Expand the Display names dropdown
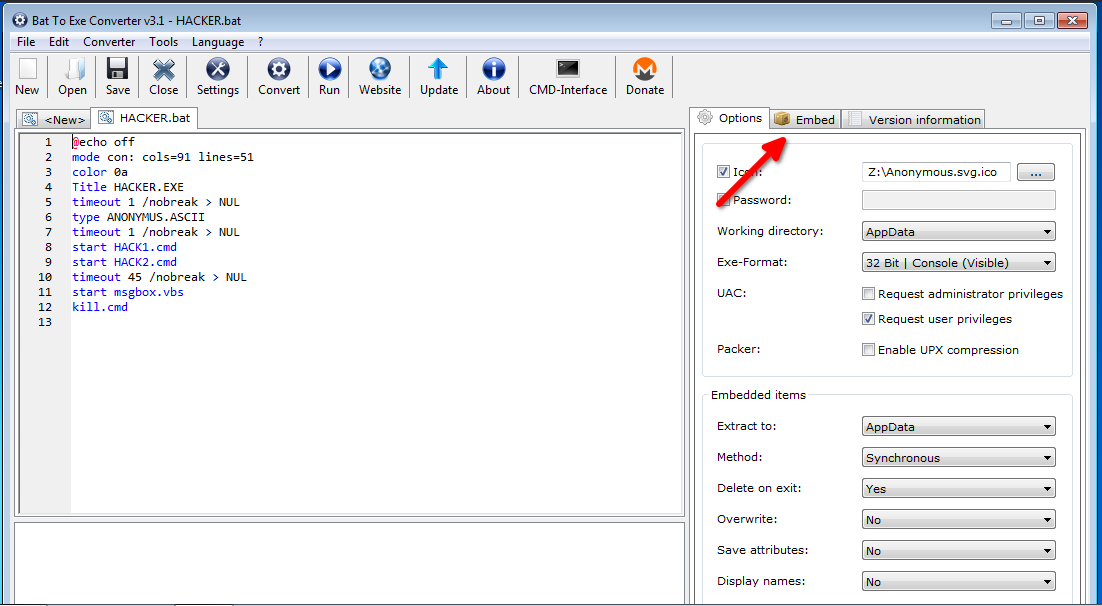The width and height of the screenshot is (1102, 606). [959, 581]
